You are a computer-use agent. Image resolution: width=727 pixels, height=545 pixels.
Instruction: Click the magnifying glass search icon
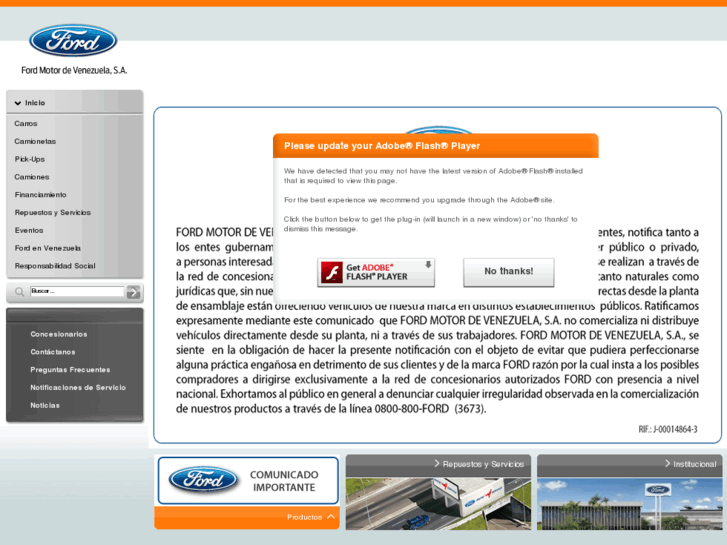19,292
